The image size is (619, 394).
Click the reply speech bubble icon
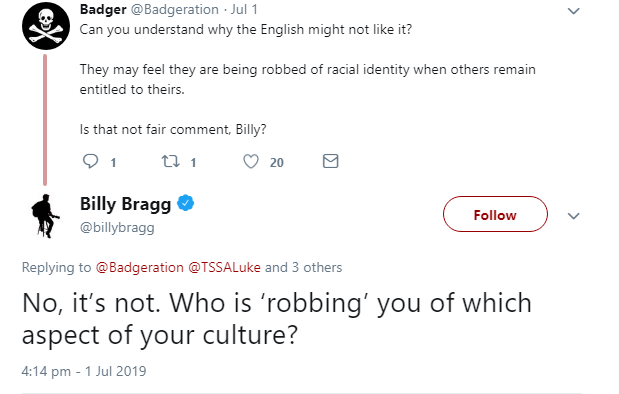pos(90,161)
